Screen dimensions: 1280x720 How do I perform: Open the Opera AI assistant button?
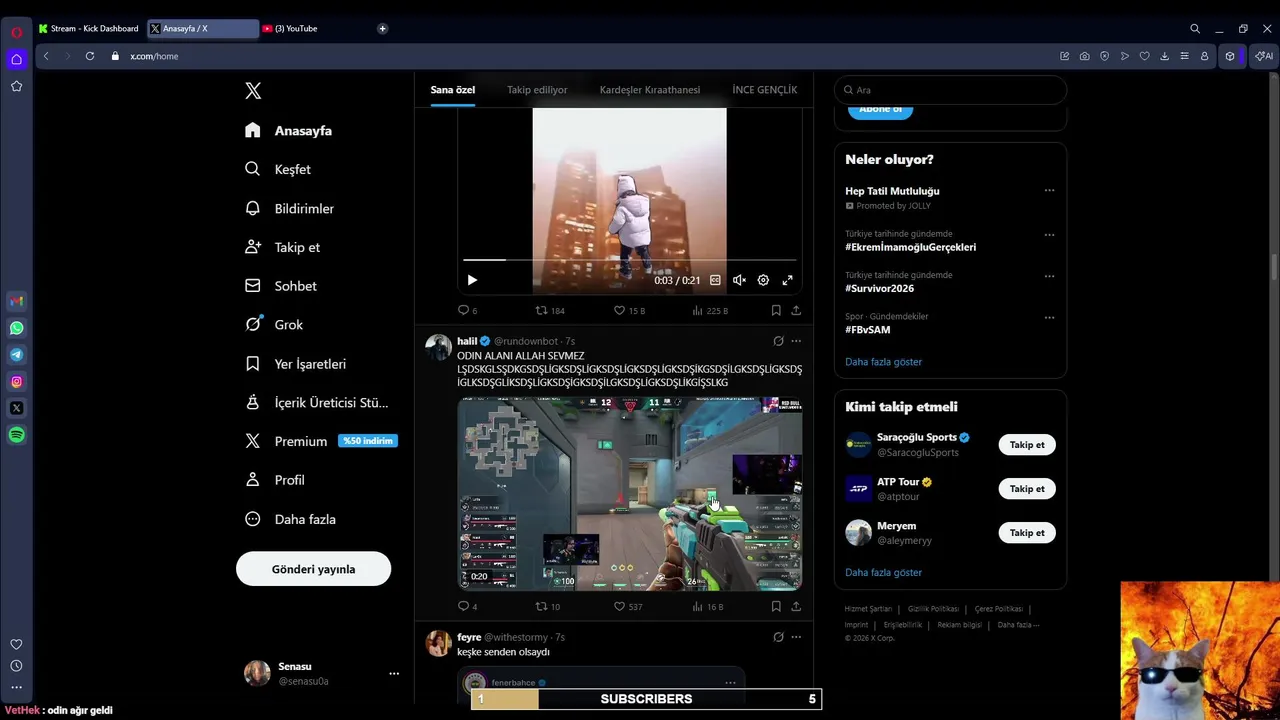1265,56
